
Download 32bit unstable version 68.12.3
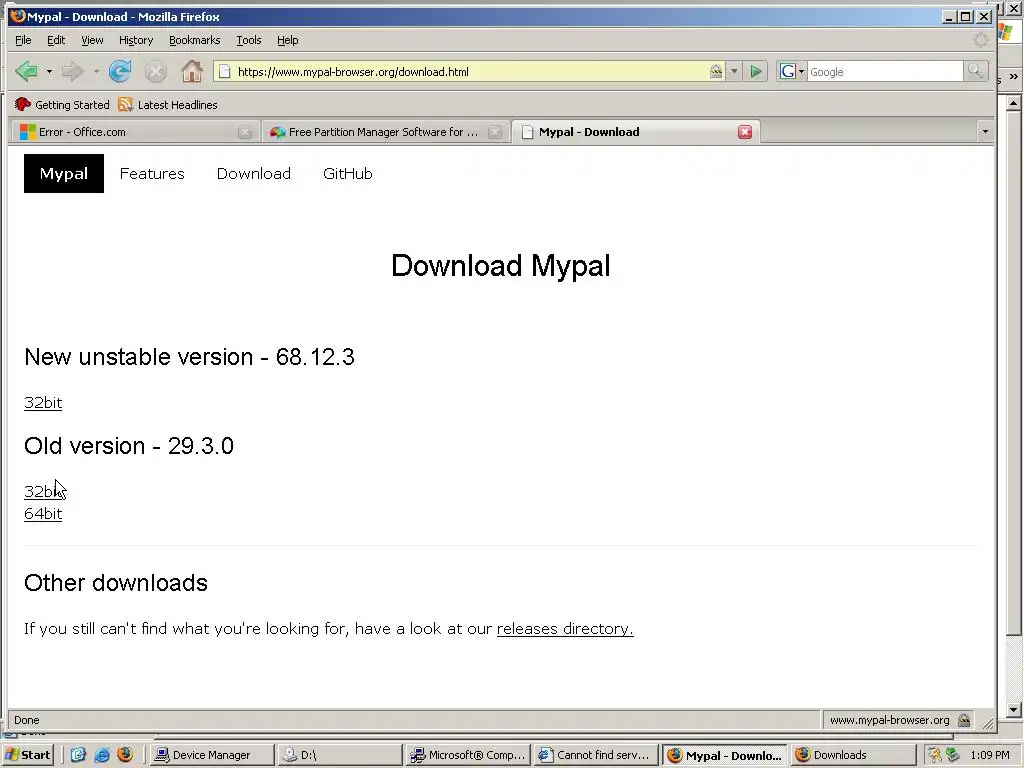(x=43, y=402)
